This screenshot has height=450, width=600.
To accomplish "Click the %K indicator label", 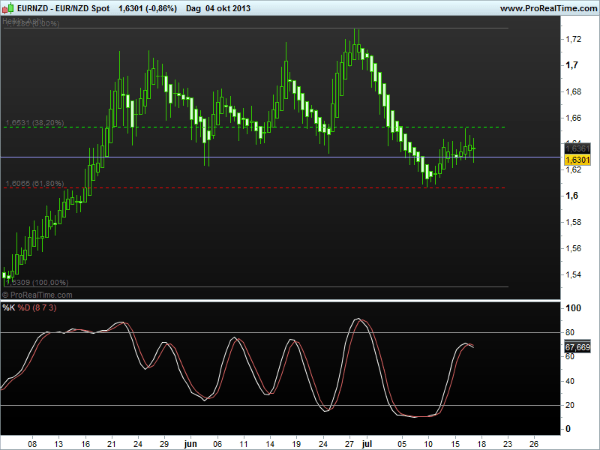I will (x=8, y=308).
